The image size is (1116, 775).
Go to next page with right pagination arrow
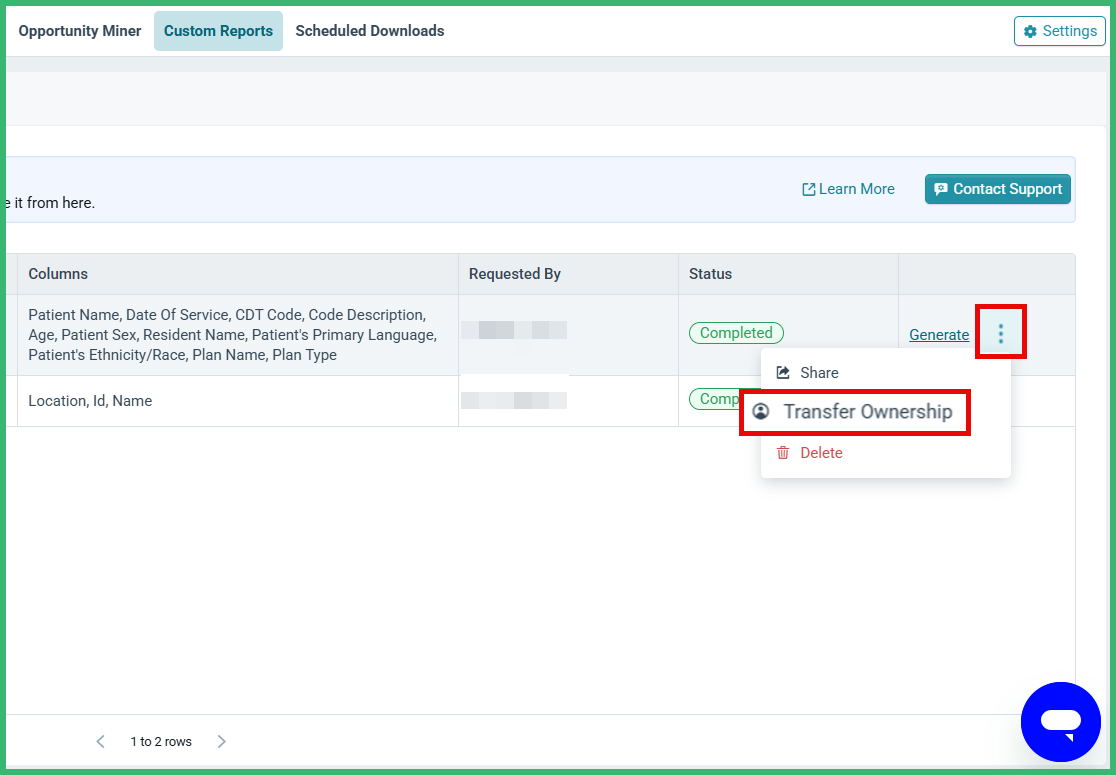coord(221,741)
